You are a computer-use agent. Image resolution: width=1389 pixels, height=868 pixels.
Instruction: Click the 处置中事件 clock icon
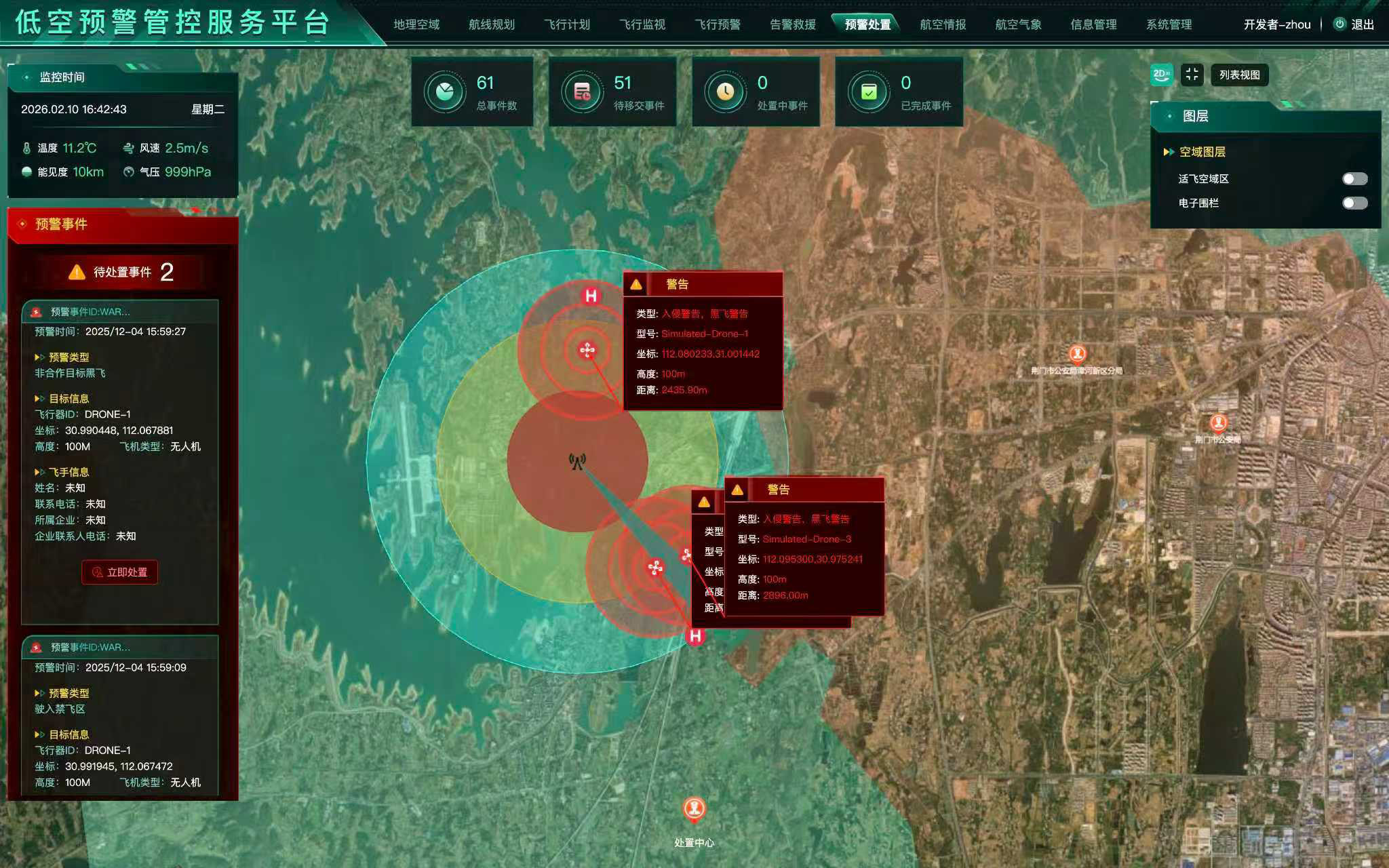point(725,92)
